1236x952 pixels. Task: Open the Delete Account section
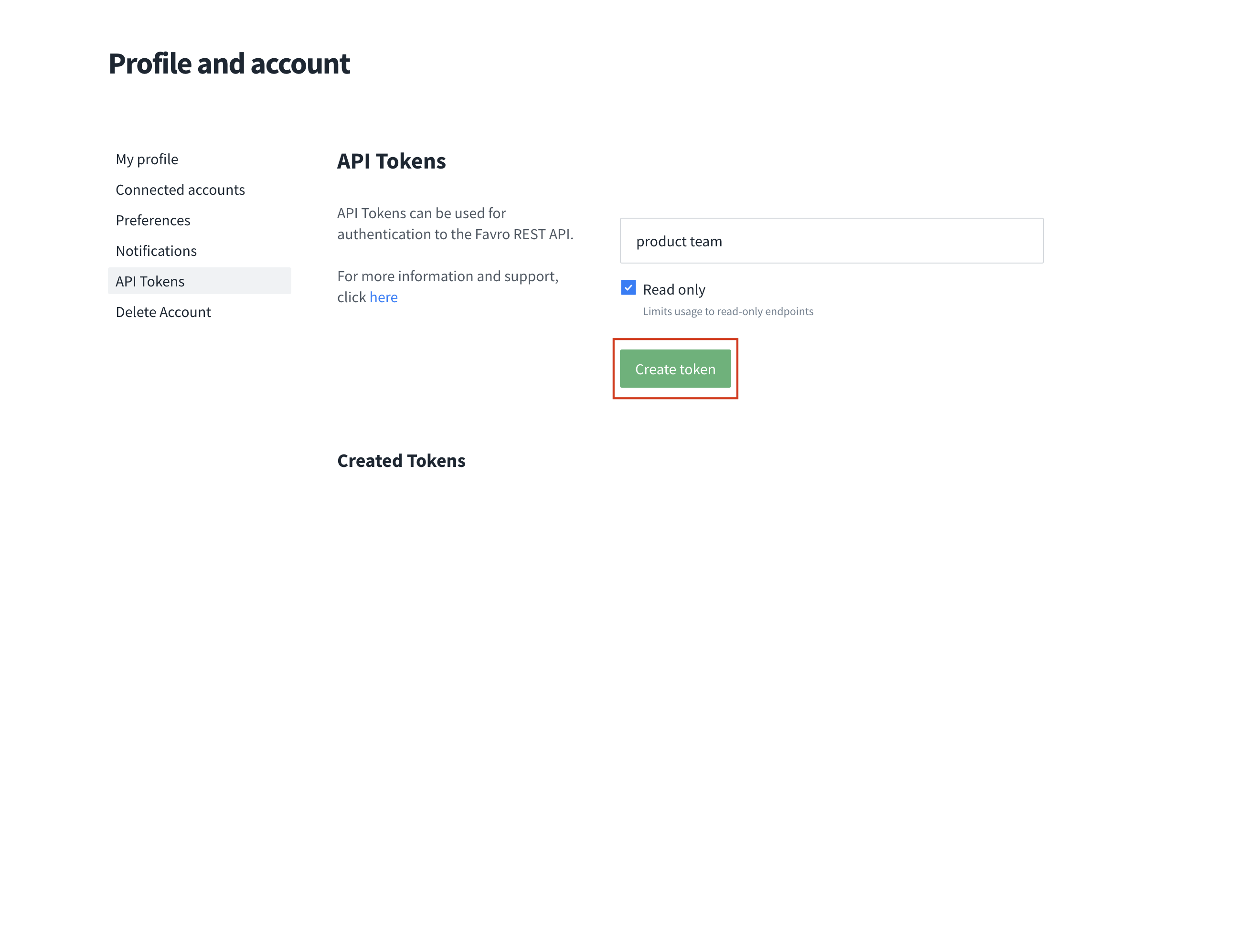[163, 312]
